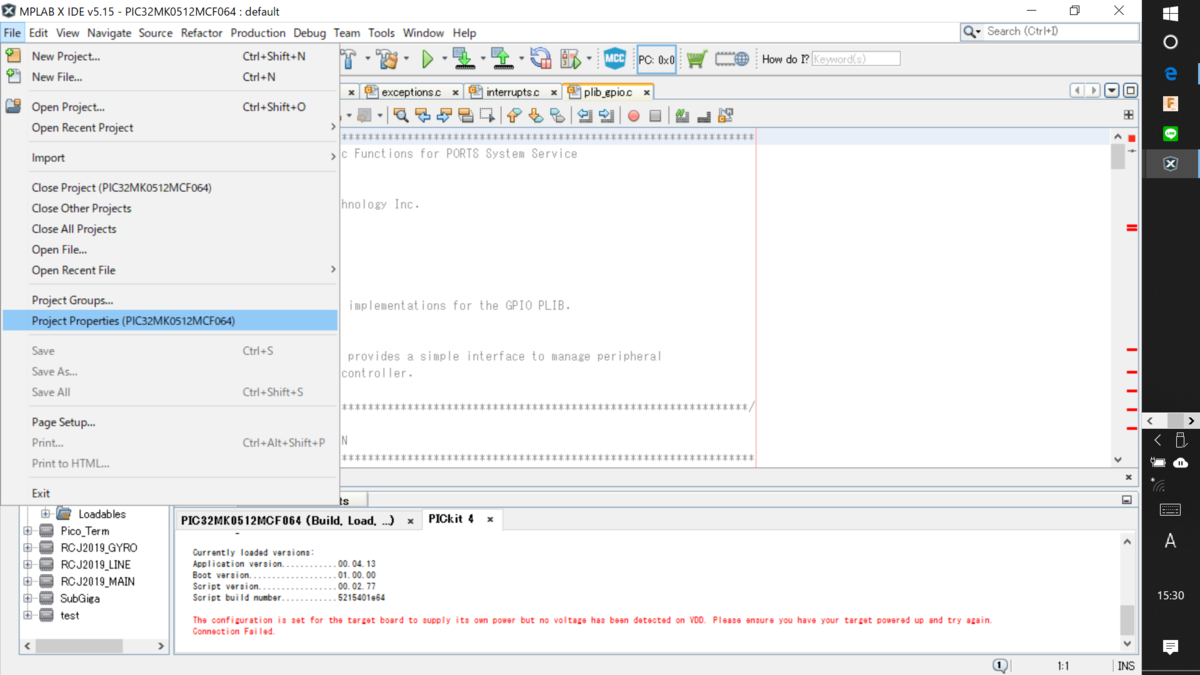Click the Hold in Reset icon
The width and height of the screenshot is (1200, 675).
541,59
